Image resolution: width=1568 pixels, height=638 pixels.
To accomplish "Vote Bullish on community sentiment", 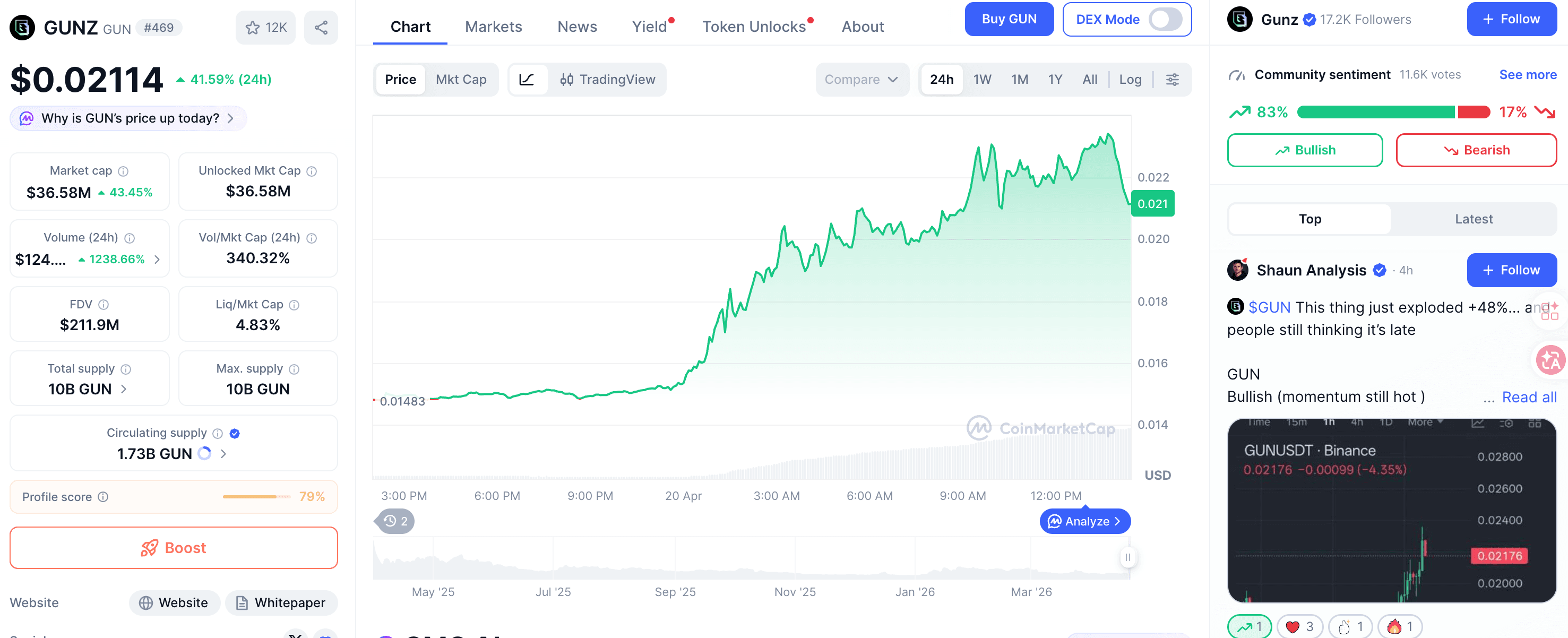I will [1304, 150].
